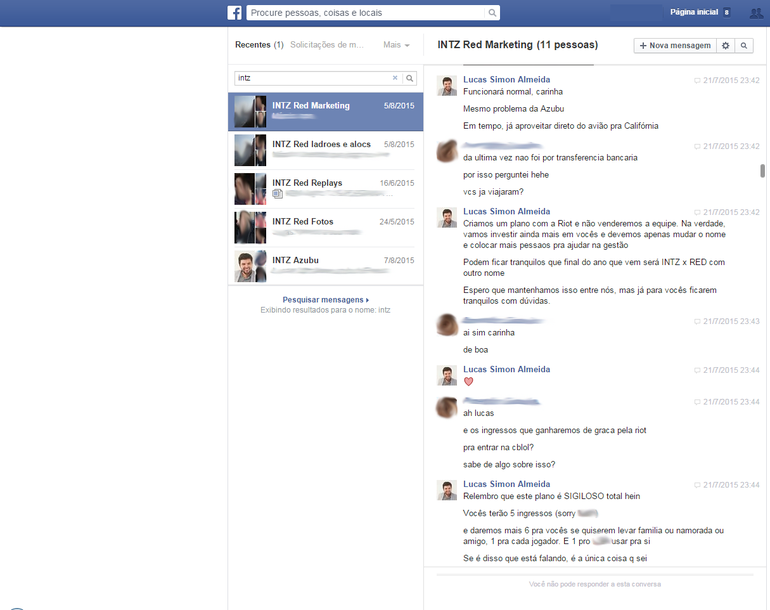Click the reply icon beside 21/7/2015 23:43
This screenshot has width=770, height=610.
[x=697, y=321]
